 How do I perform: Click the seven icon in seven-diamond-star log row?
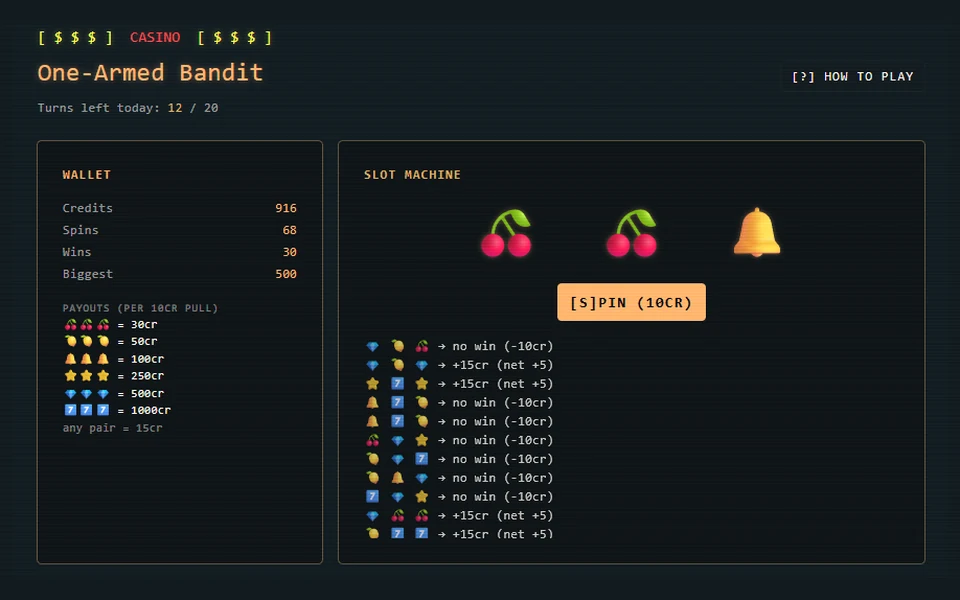point(372,497)
